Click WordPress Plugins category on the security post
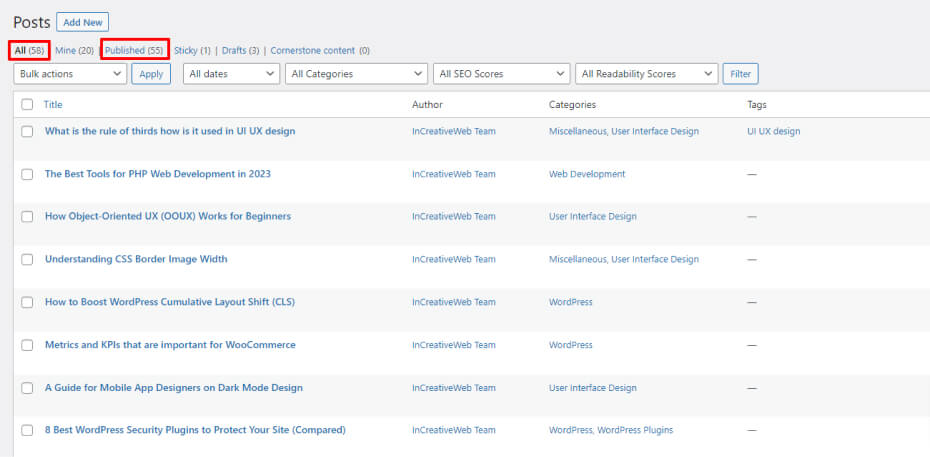This screenshot has height=457, width=930. point(635,430)
